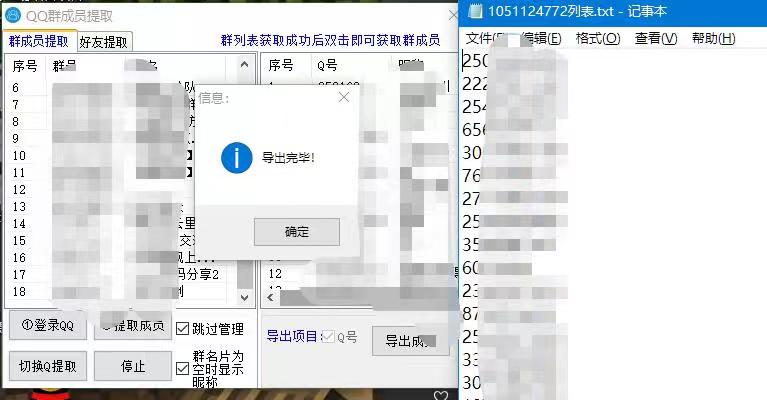
Task: Expand the 查看(V) menu in Notepad
Action: click(x=656, y=39)
